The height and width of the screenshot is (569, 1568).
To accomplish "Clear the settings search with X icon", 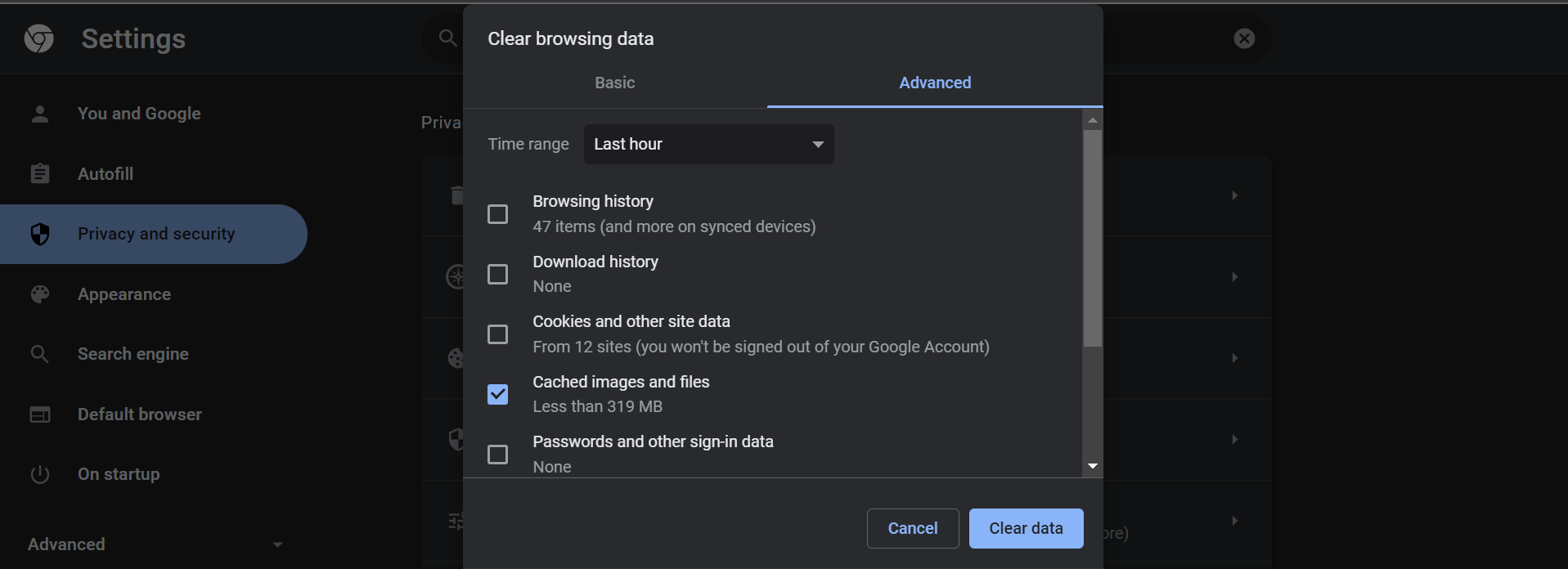I will pyautogui.click(x=1244, y=38).
